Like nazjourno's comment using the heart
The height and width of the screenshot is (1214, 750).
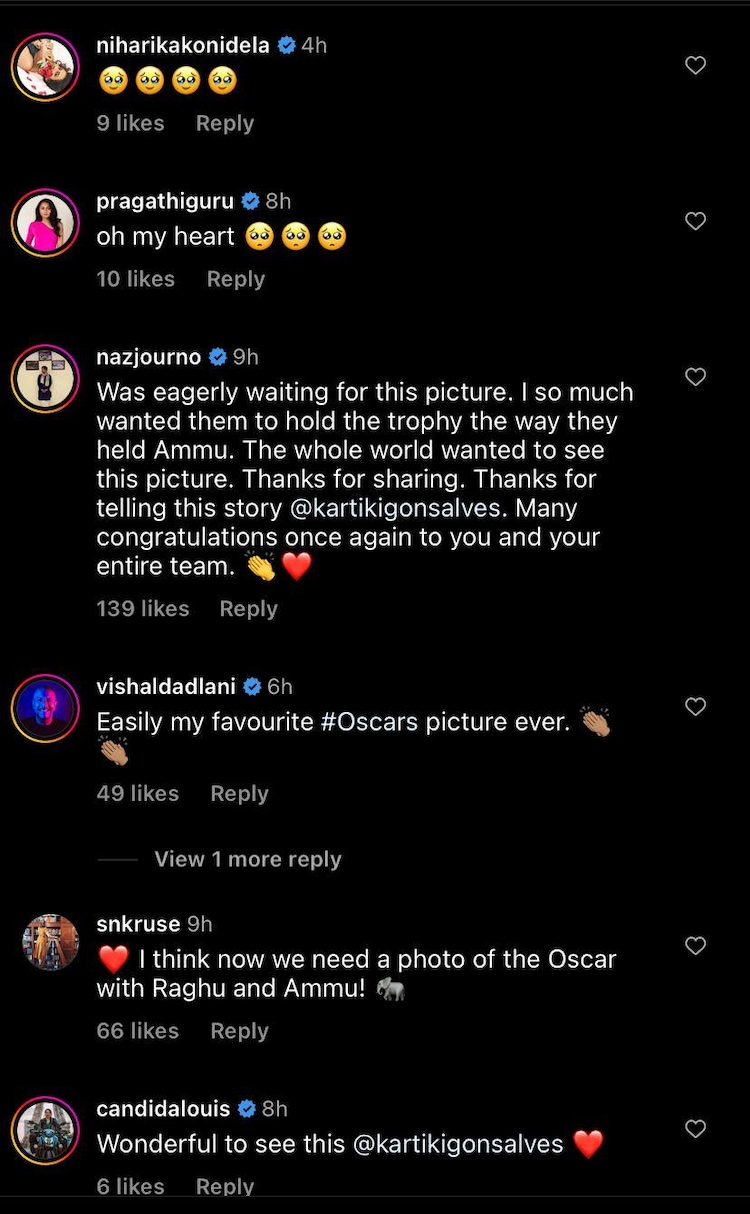click(695, 377)
